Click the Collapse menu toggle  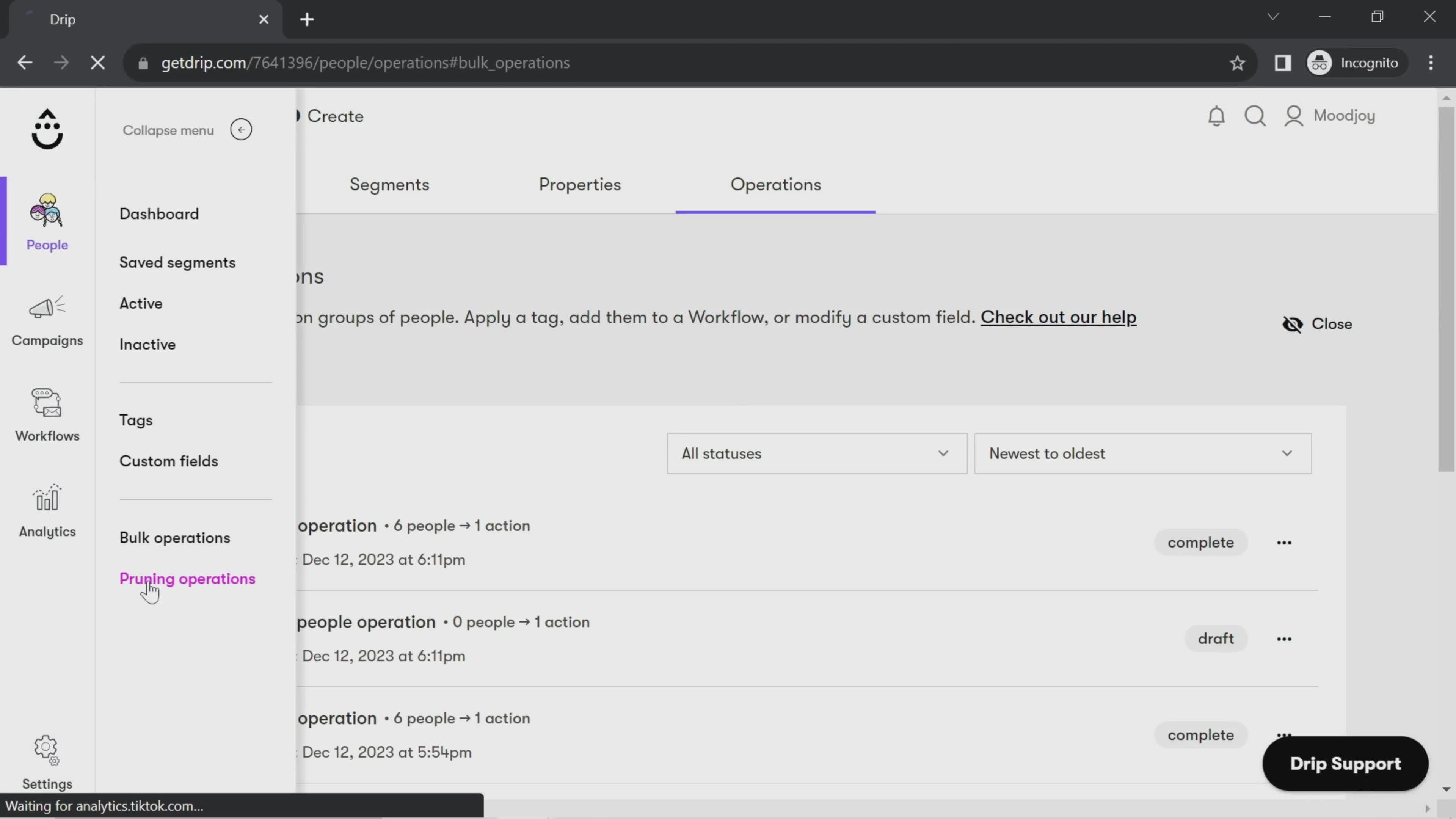(x=241, y=130)
